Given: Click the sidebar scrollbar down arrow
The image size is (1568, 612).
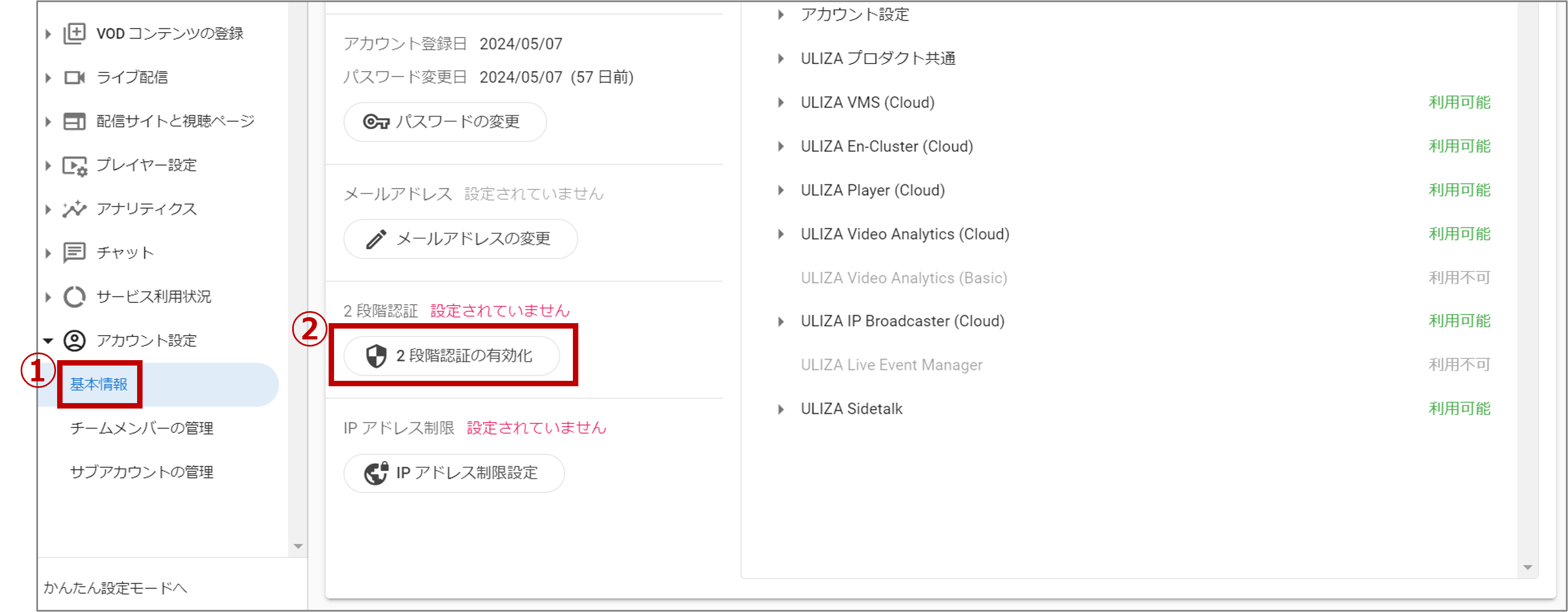Looking at the screenshot, I should [298, 546].
